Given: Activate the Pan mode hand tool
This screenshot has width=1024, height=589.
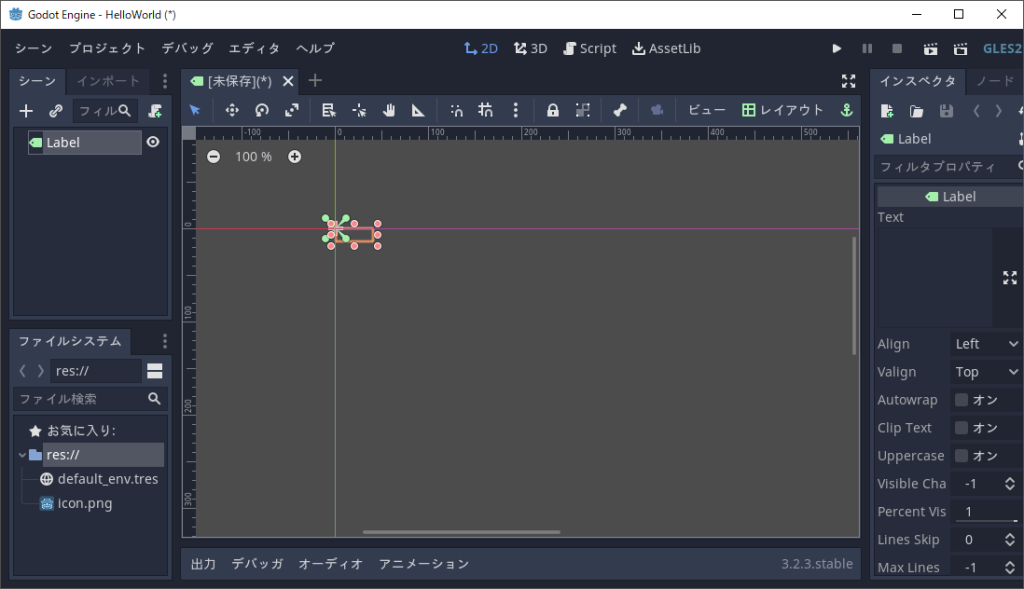Looking at the screenshot, I should click(389, 110).
